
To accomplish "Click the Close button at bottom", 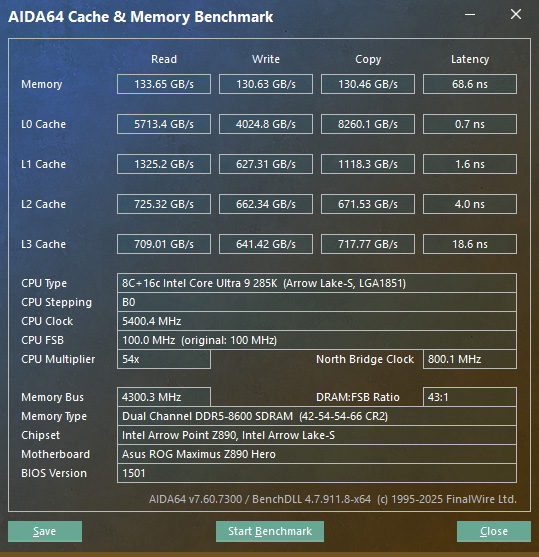I will coord(494,531).
